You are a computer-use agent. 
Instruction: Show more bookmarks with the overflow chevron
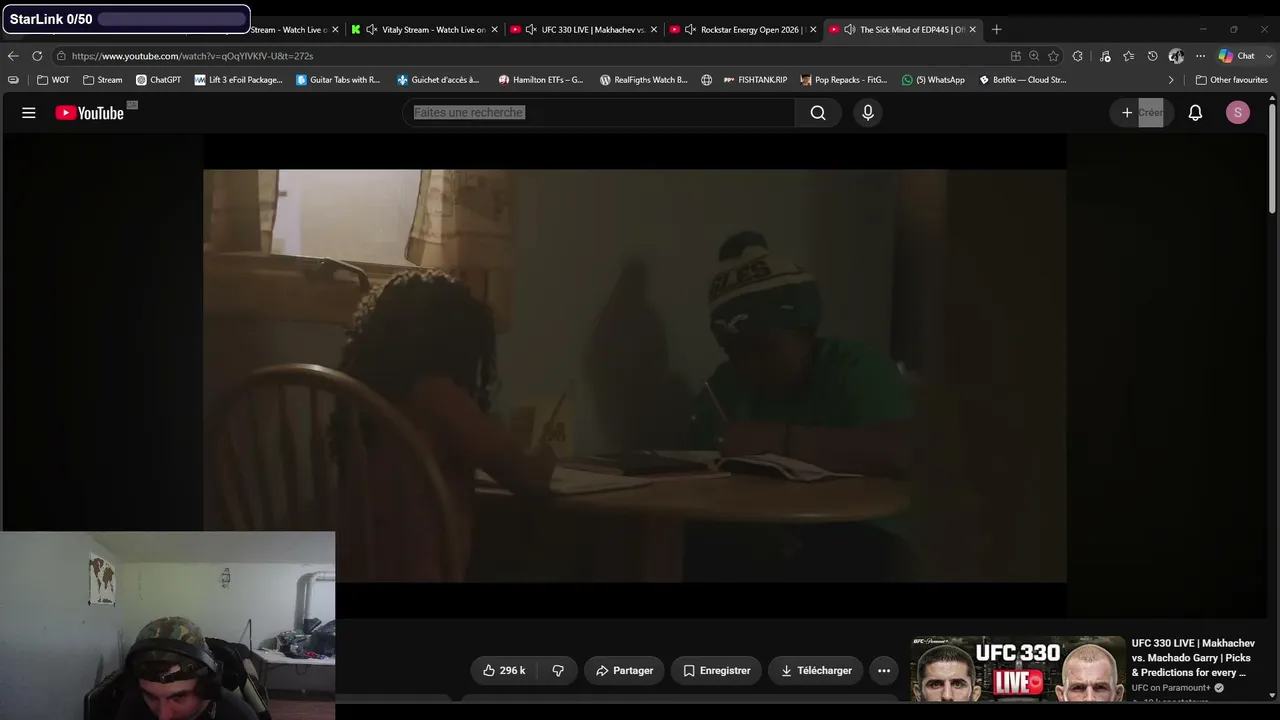(1171, 80)
